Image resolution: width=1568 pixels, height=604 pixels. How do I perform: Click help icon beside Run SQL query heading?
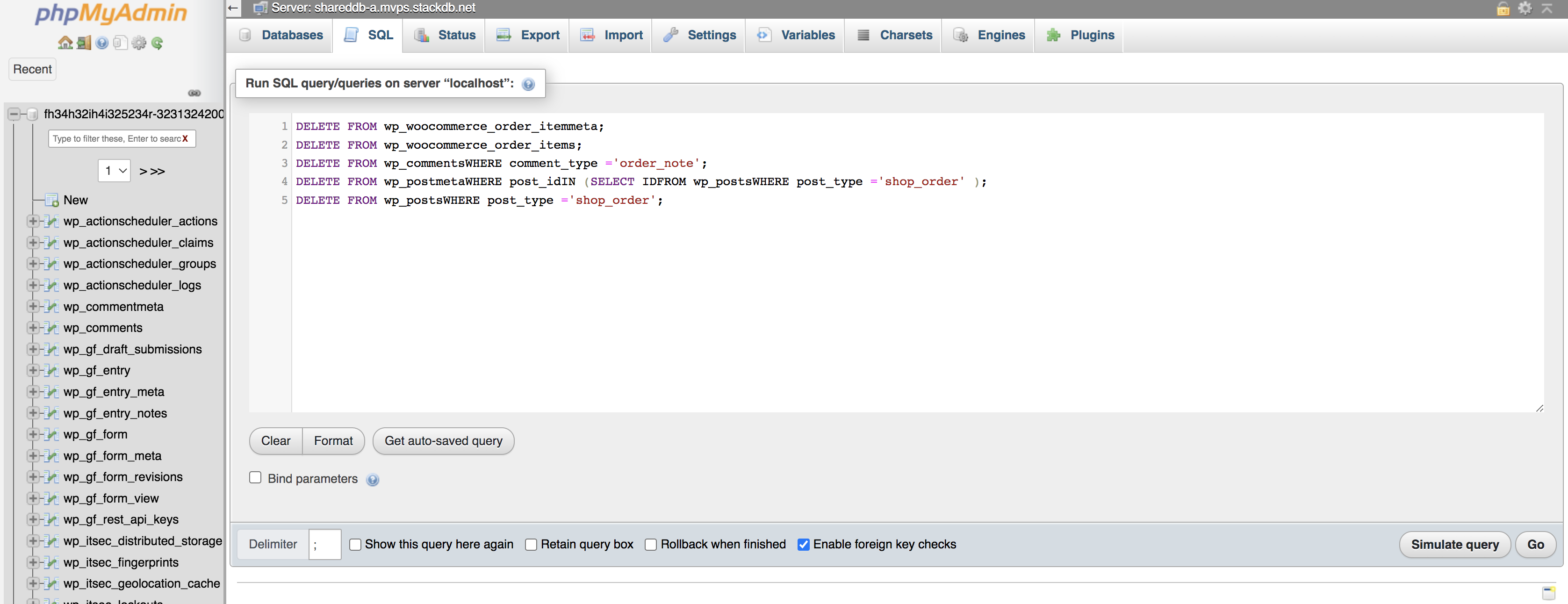pyautogui.click(x=528, y=84)
